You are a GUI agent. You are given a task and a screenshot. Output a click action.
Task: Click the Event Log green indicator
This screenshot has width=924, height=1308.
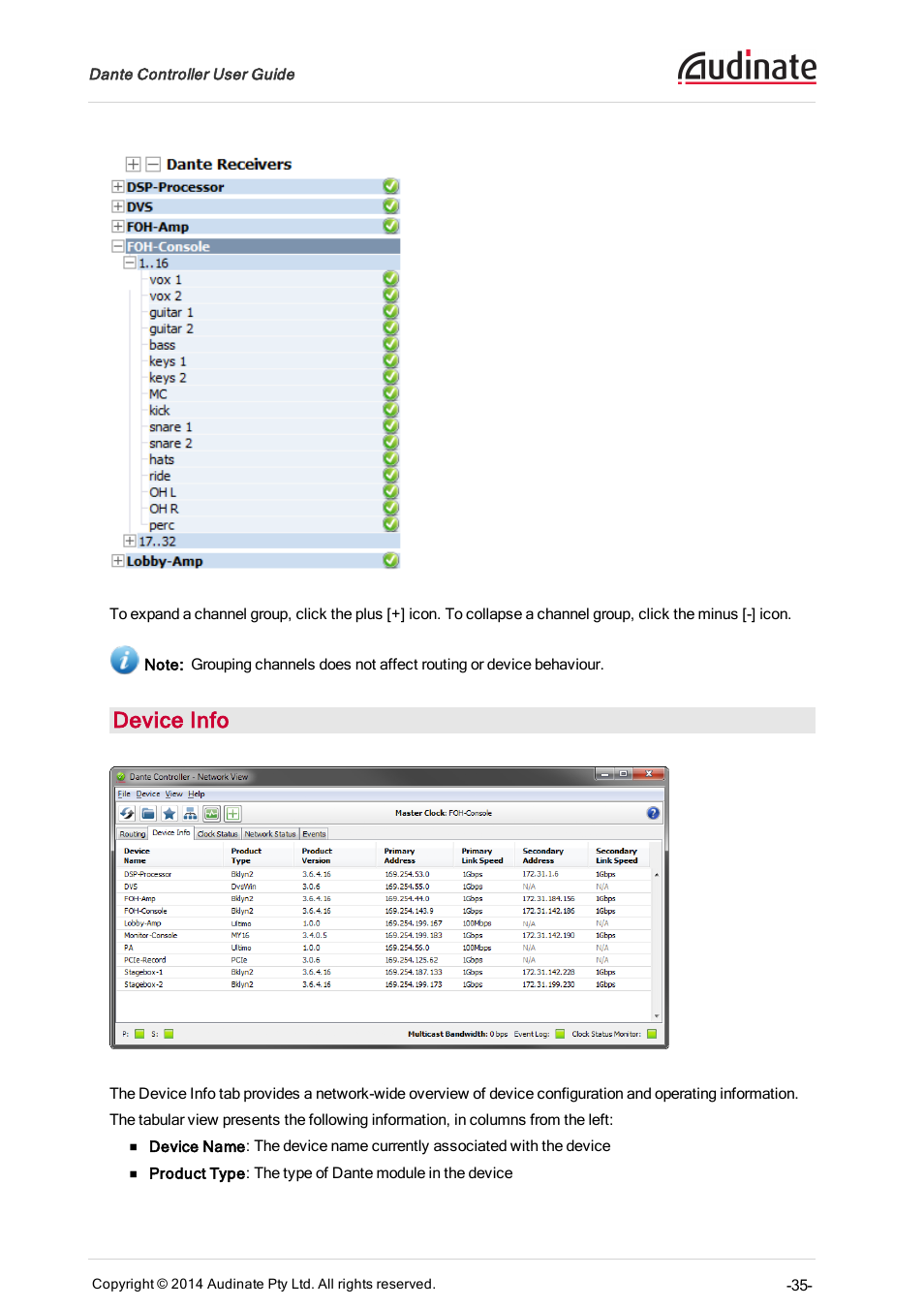point(560,1034)
